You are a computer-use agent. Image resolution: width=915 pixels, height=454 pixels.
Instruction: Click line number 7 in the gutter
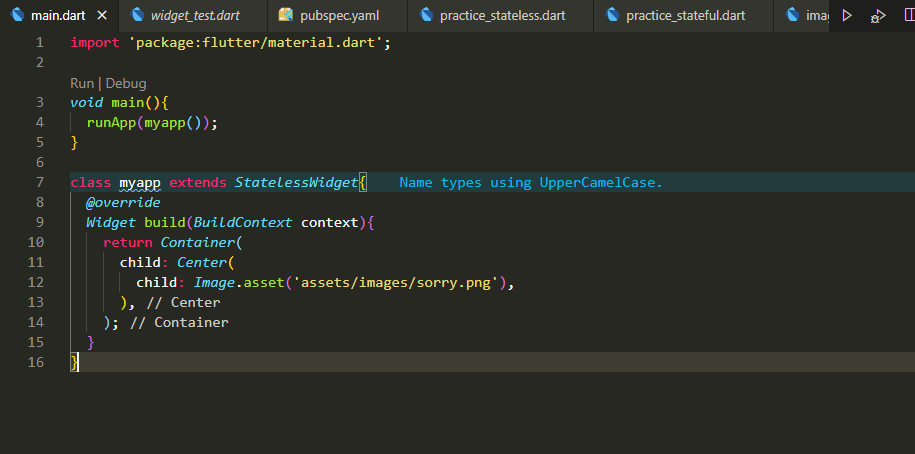click(39, 182)
